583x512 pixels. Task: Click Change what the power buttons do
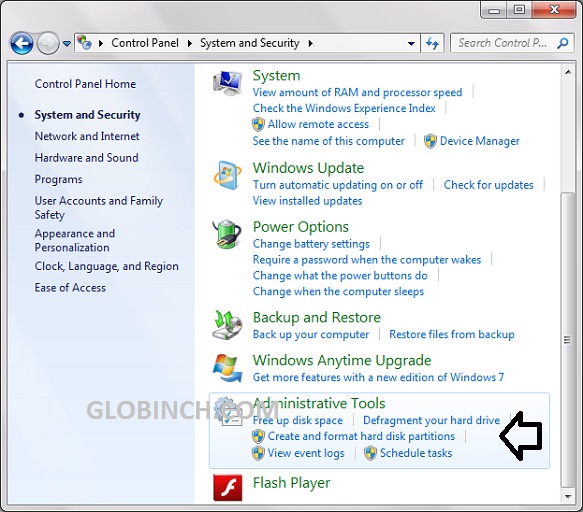pyautogui.click(x=340, y=276)
